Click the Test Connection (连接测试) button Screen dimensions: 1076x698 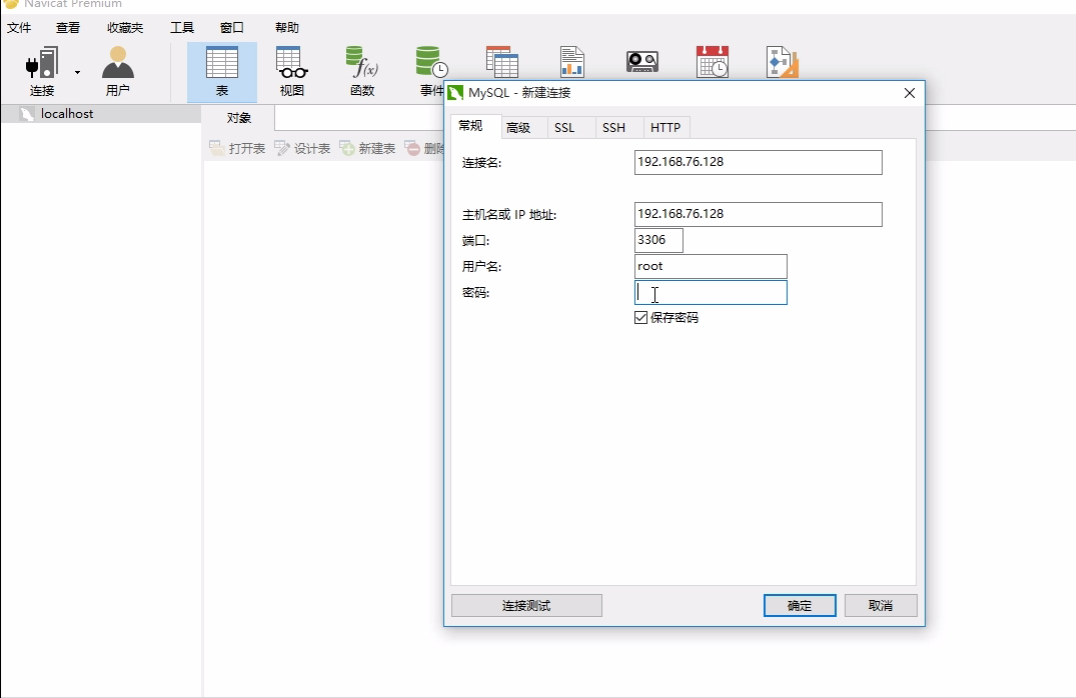[526, 605]
